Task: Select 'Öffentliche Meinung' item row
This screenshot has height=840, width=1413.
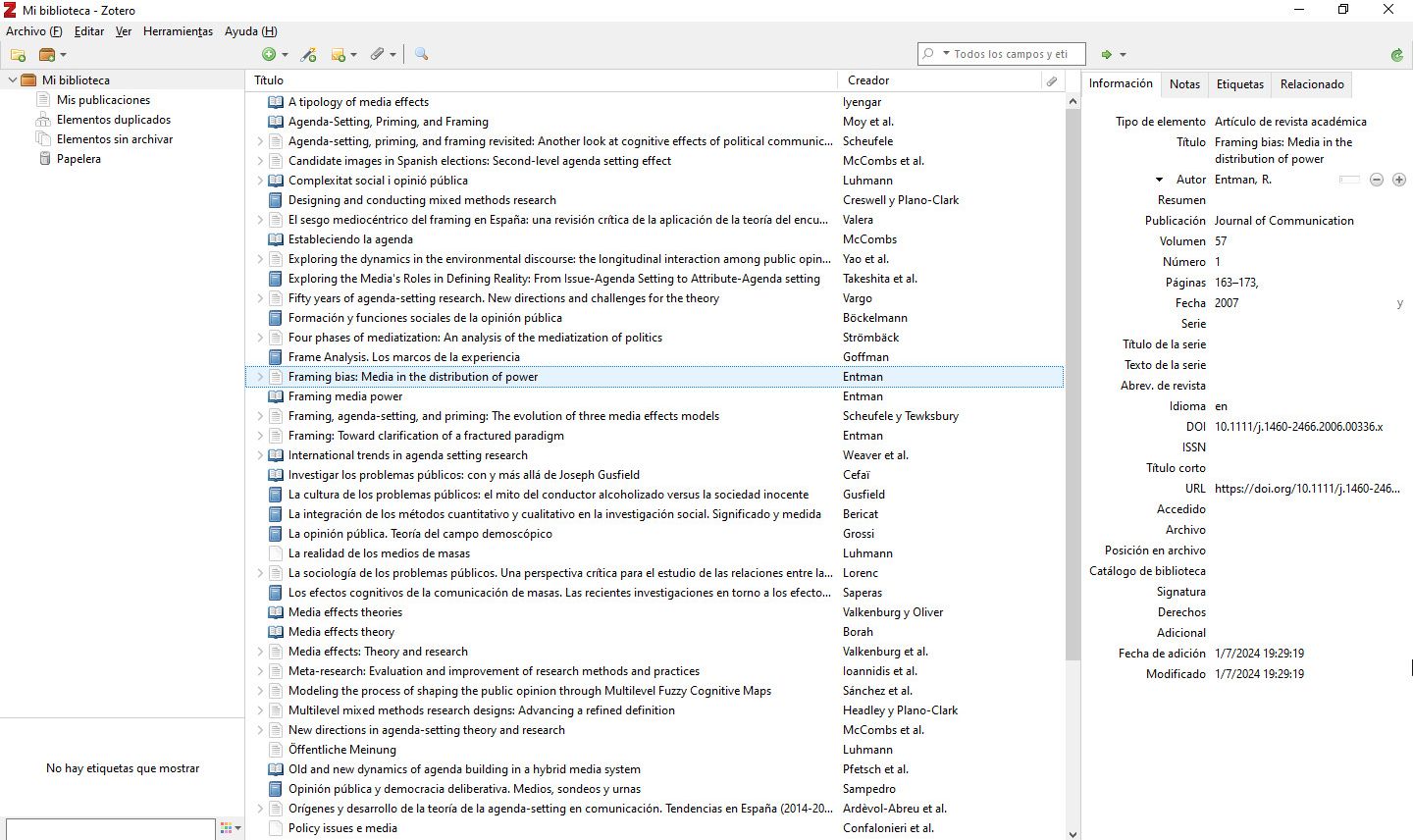Action: 654,750
